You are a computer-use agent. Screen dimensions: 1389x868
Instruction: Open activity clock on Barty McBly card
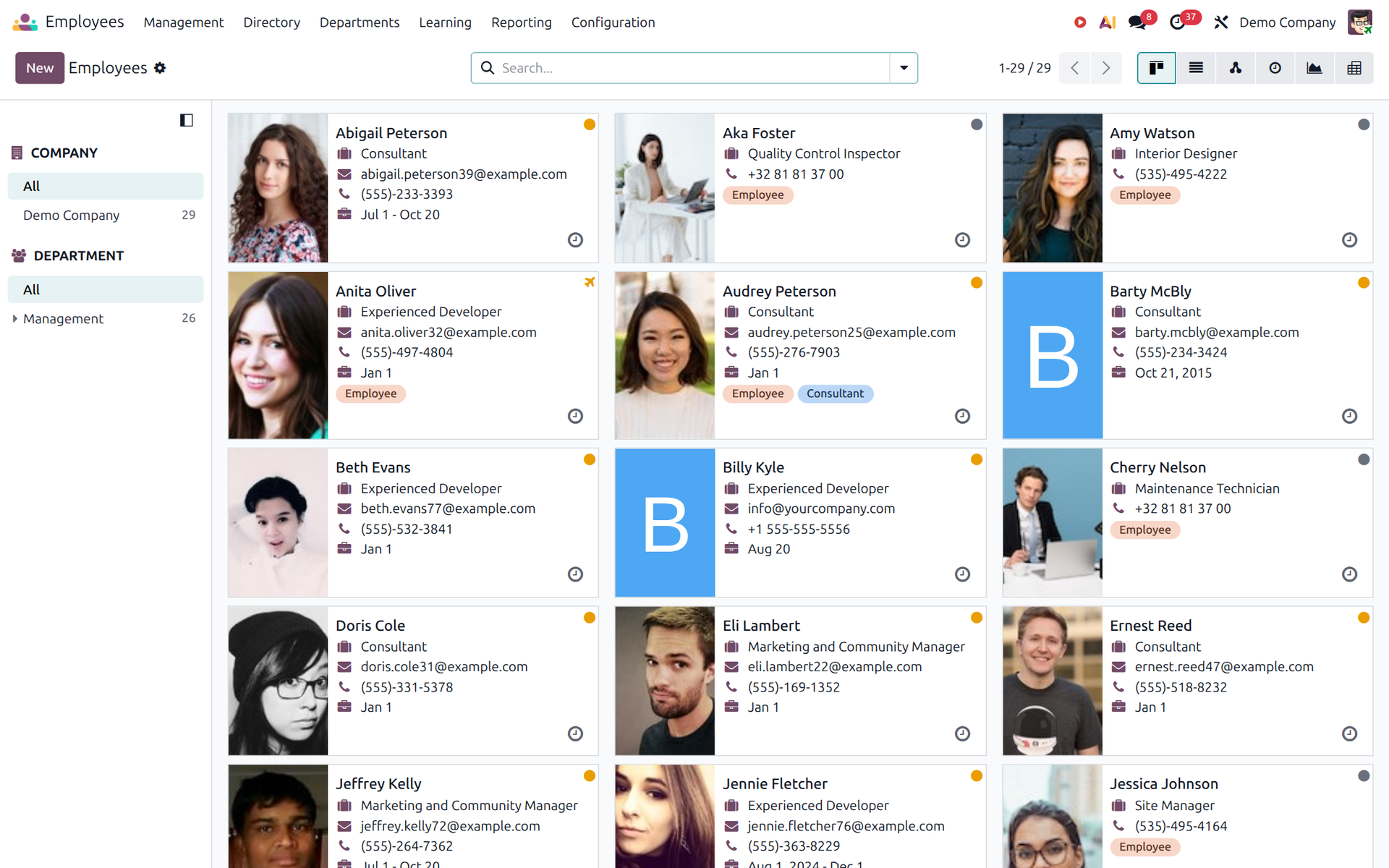point(1349,416)
